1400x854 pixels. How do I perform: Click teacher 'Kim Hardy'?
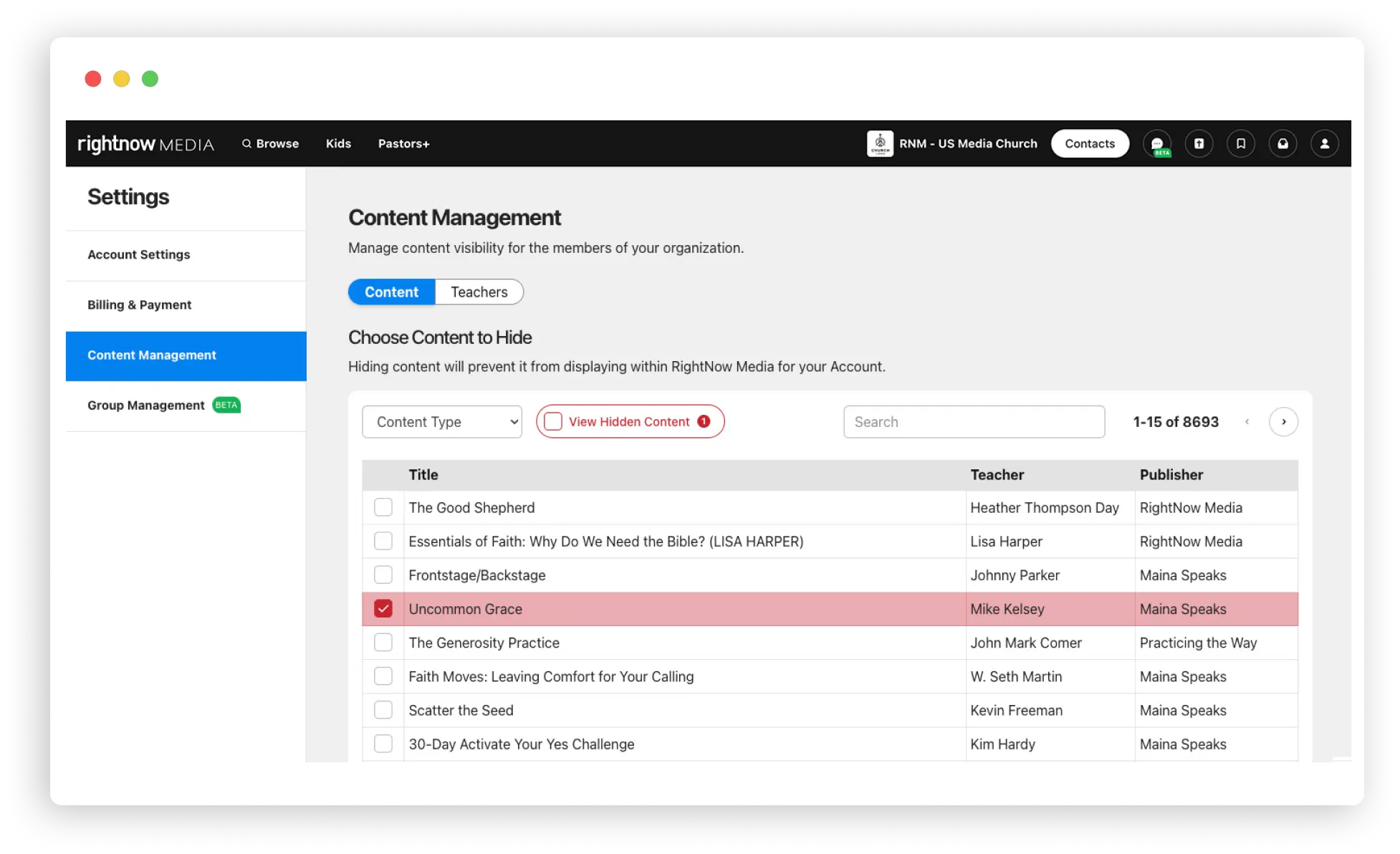click(x=1002, y=744)
